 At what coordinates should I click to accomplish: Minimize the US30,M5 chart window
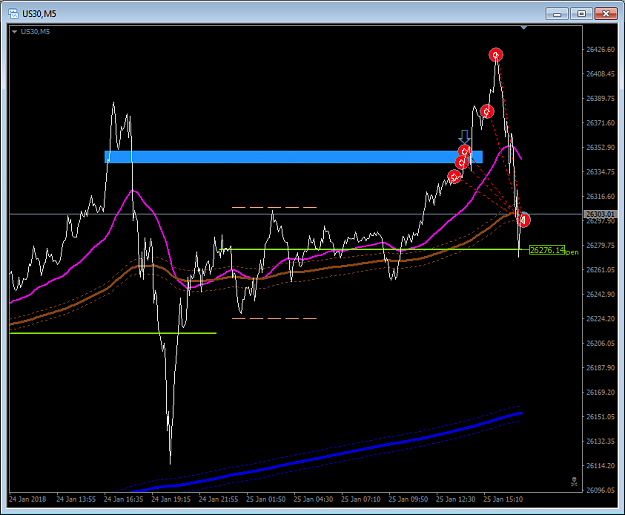pyautogui.click(x=557, y=14)
